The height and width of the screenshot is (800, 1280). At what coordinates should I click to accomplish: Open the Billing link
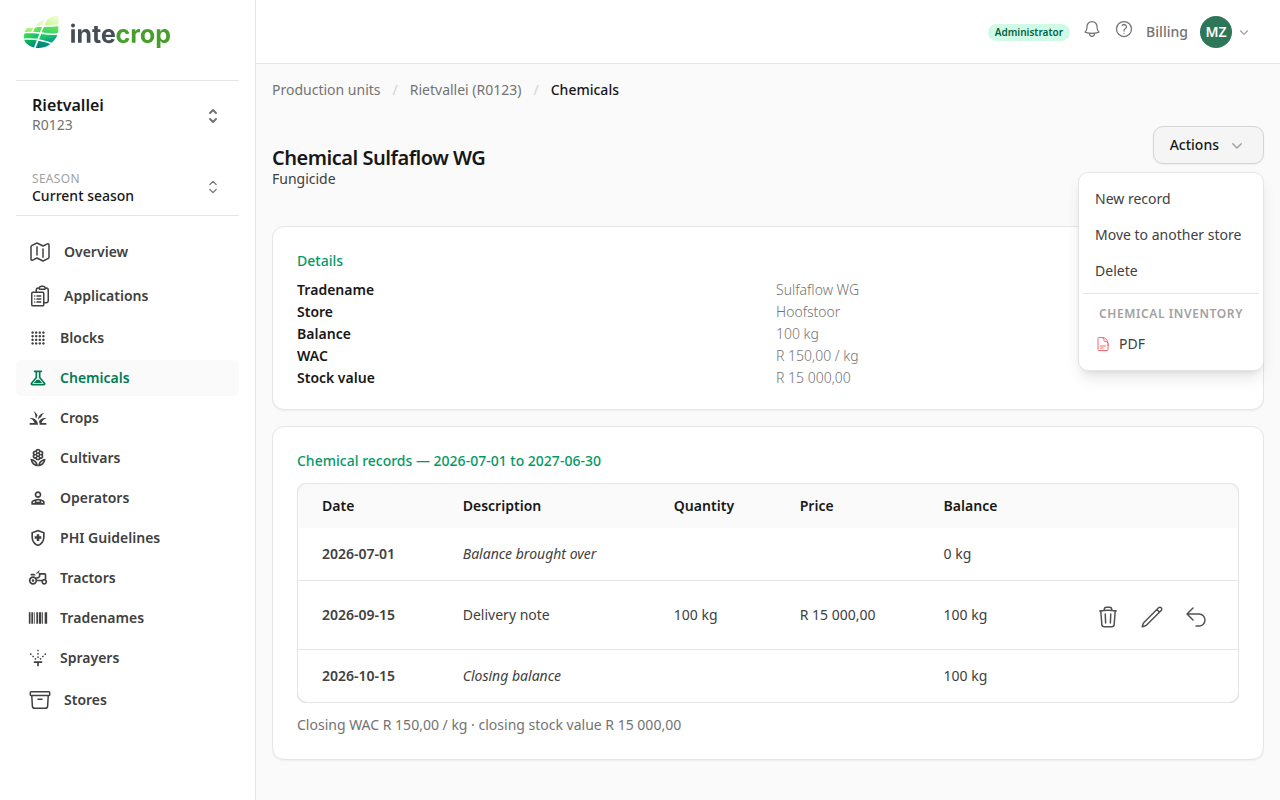1166,32
